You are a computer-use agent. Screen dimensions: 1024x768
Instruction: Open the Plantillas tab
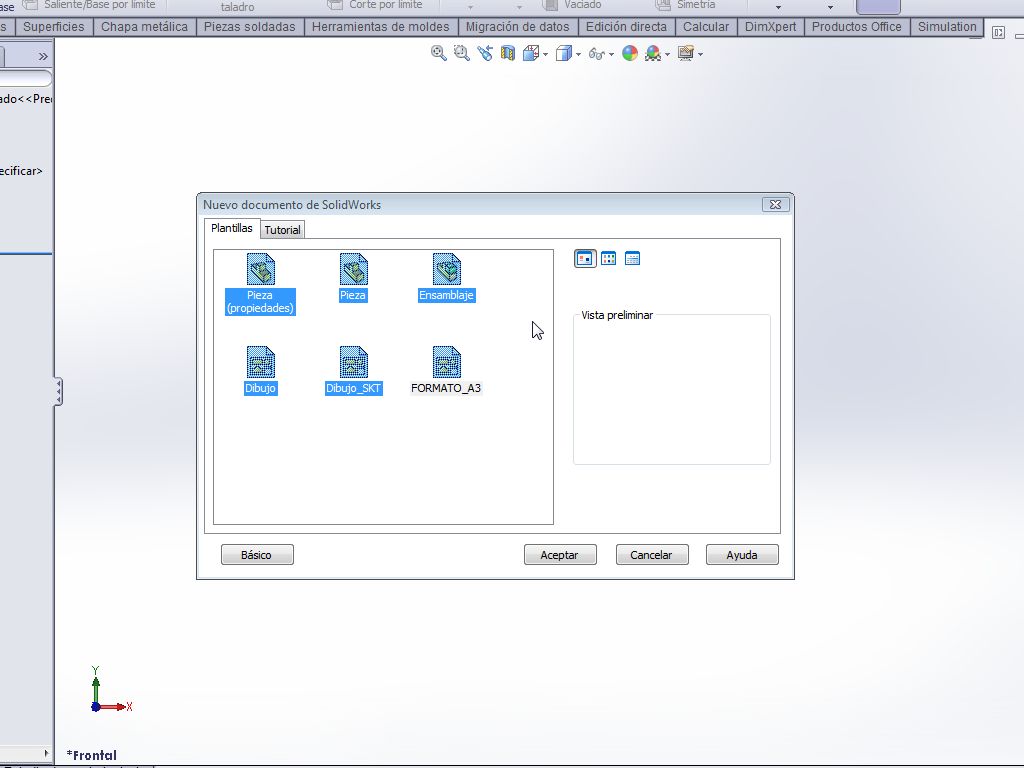coord(232,228)
